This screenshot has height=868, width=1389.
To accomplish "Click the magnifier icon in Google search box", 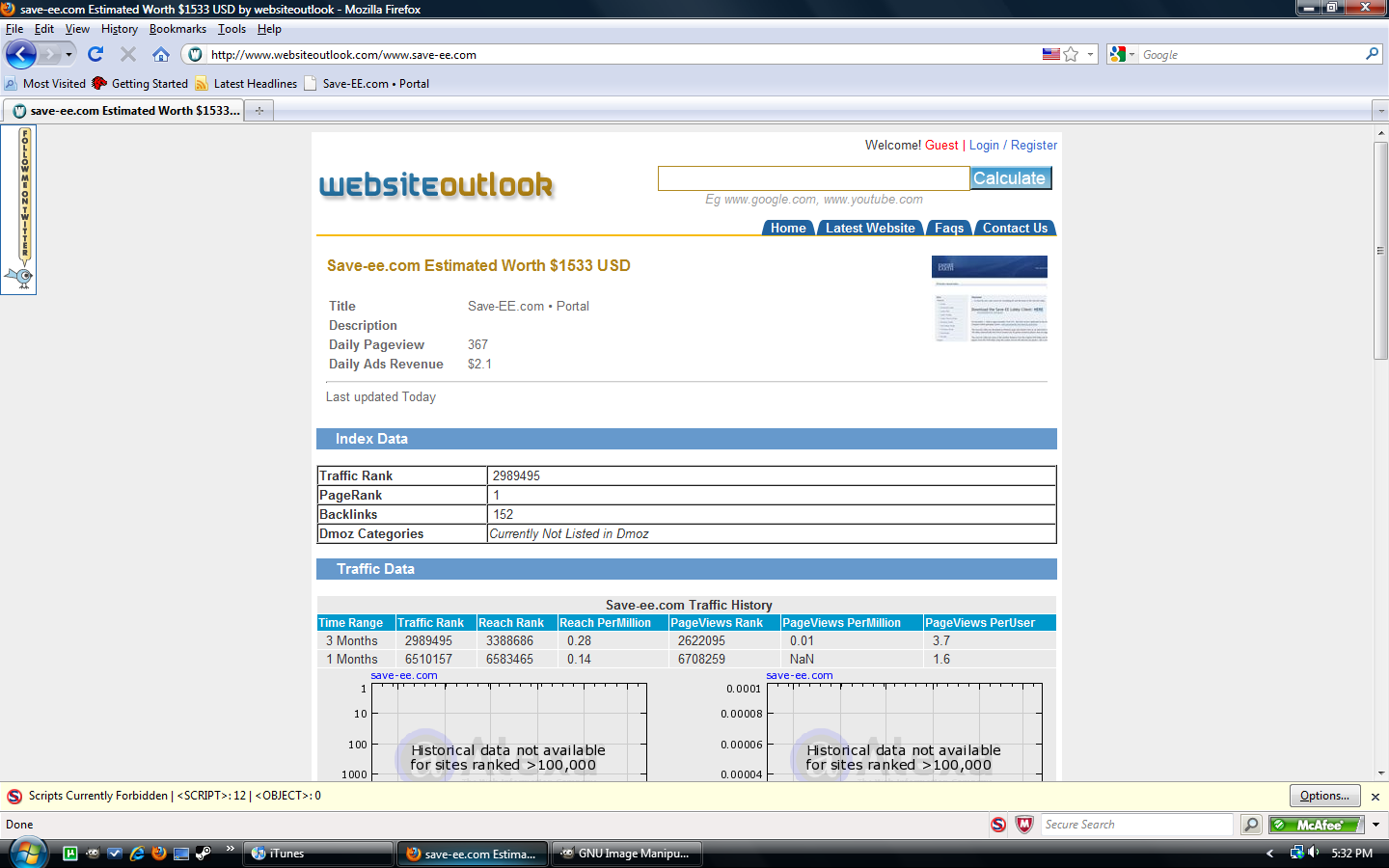I will click(1372, 54).
